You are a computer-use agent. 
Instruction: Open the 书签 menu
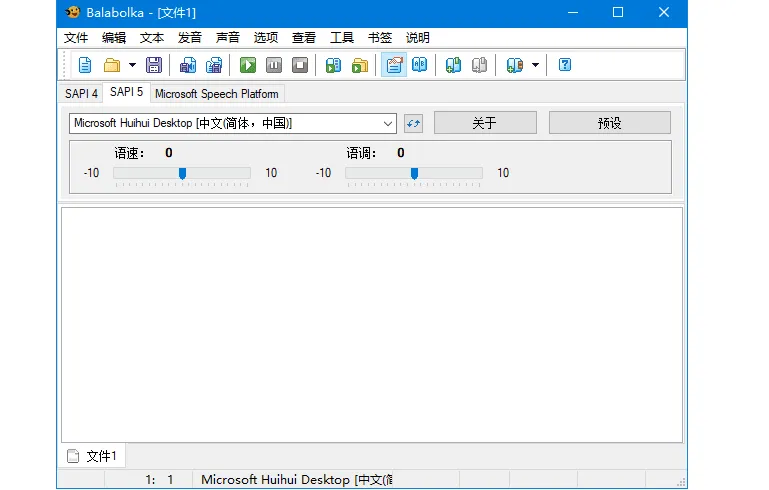380,38
